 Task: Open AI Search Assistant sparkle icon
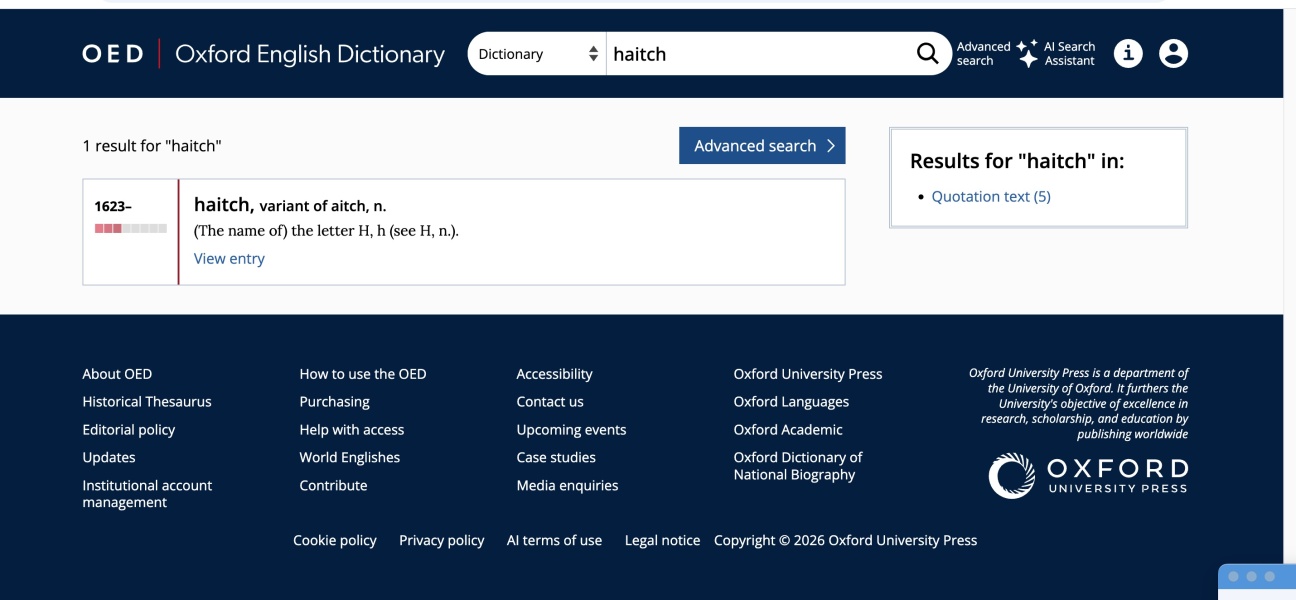[x=1027, y=54]
